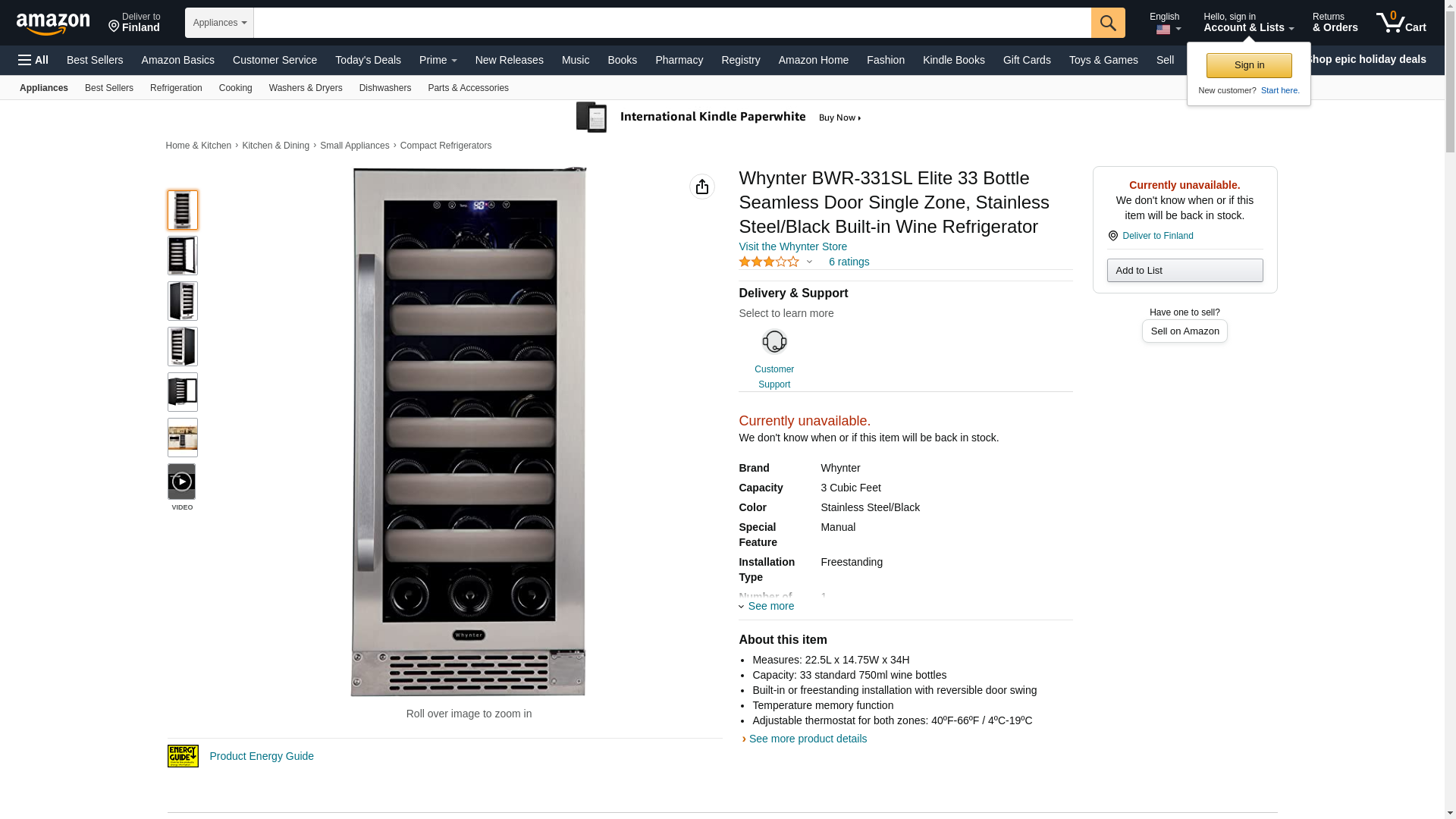Image resolution: width=1456 pixels, height=819 pixels.
Task: Click into the search input field
Action: [x=672, y=23]
